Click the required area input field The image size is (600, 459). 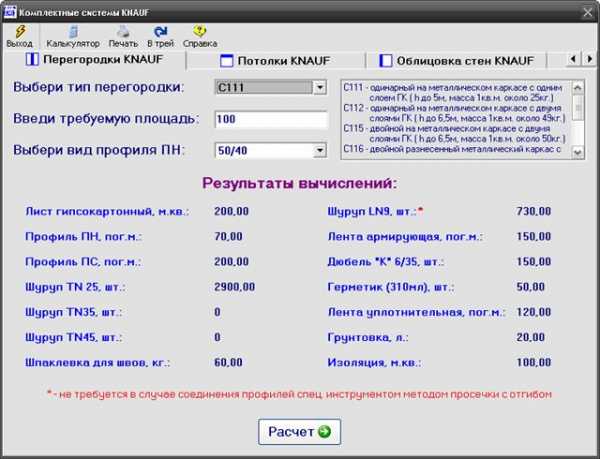pos(271,119)
